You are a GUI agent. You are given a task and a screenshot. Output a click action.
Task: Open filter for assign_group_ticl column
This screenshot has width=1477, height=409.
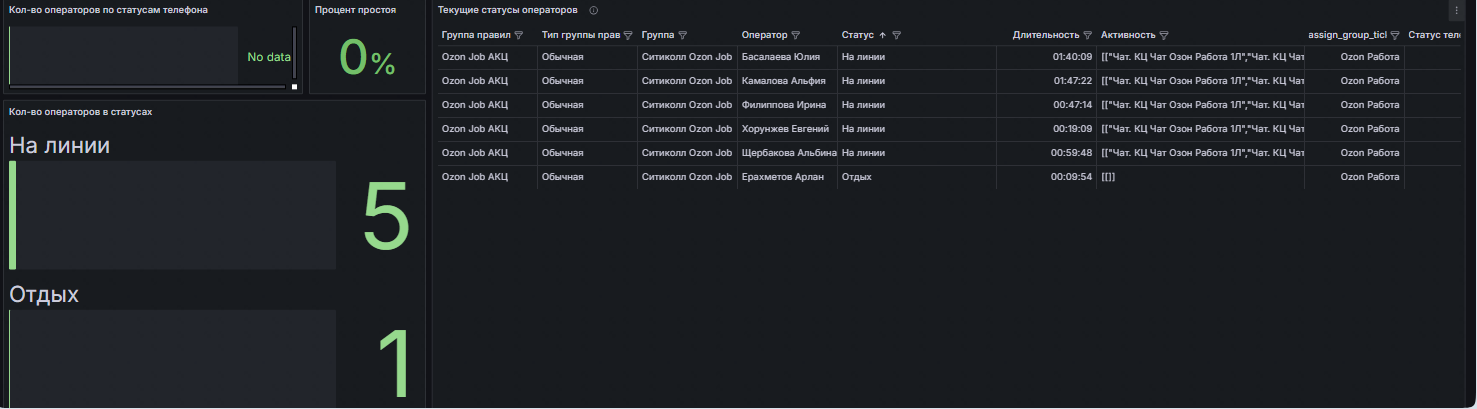click(x=1394, y=35)
